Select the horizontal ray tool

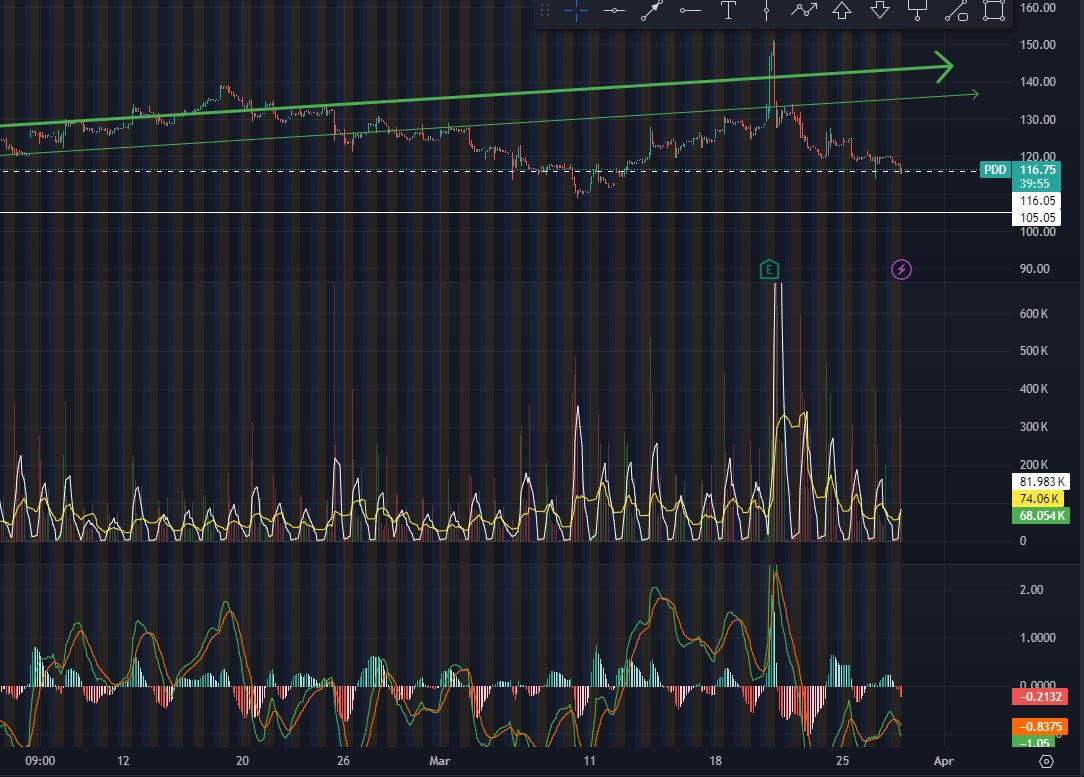(x=690, y=10)
